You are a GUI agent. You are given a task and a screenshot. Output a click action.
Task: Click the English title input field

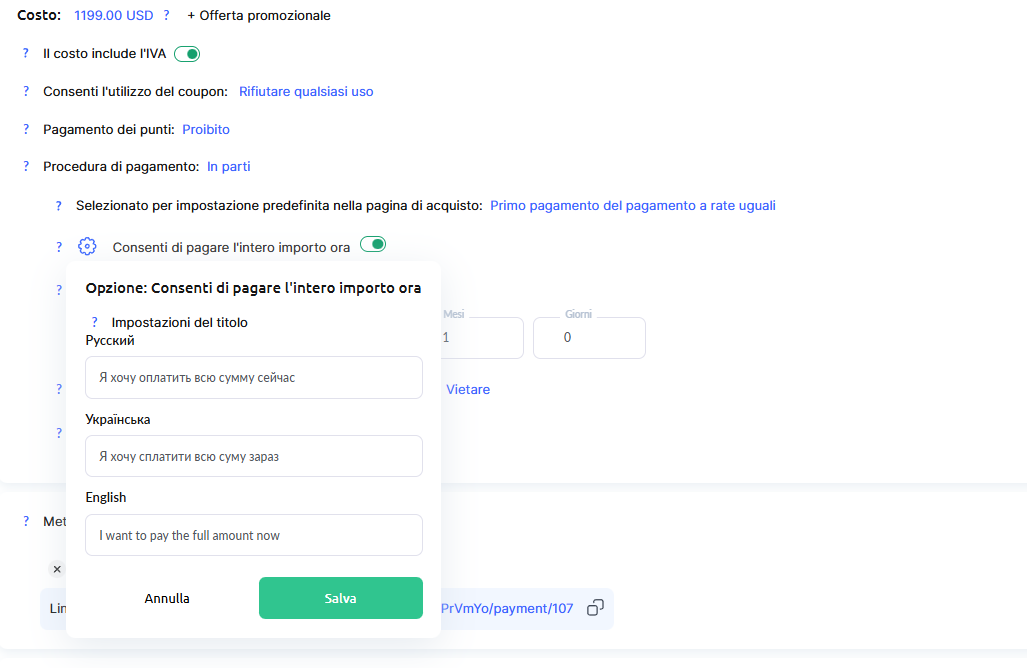point(254,536)
